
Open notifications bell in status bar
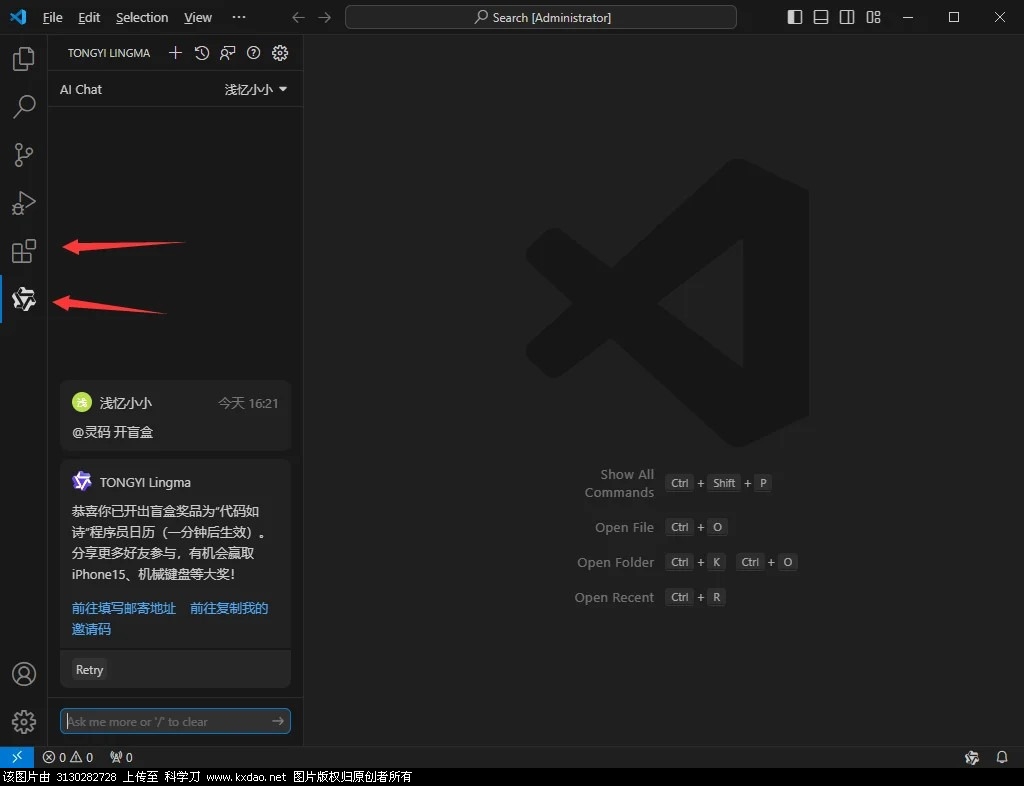[x=1002, y=757]
